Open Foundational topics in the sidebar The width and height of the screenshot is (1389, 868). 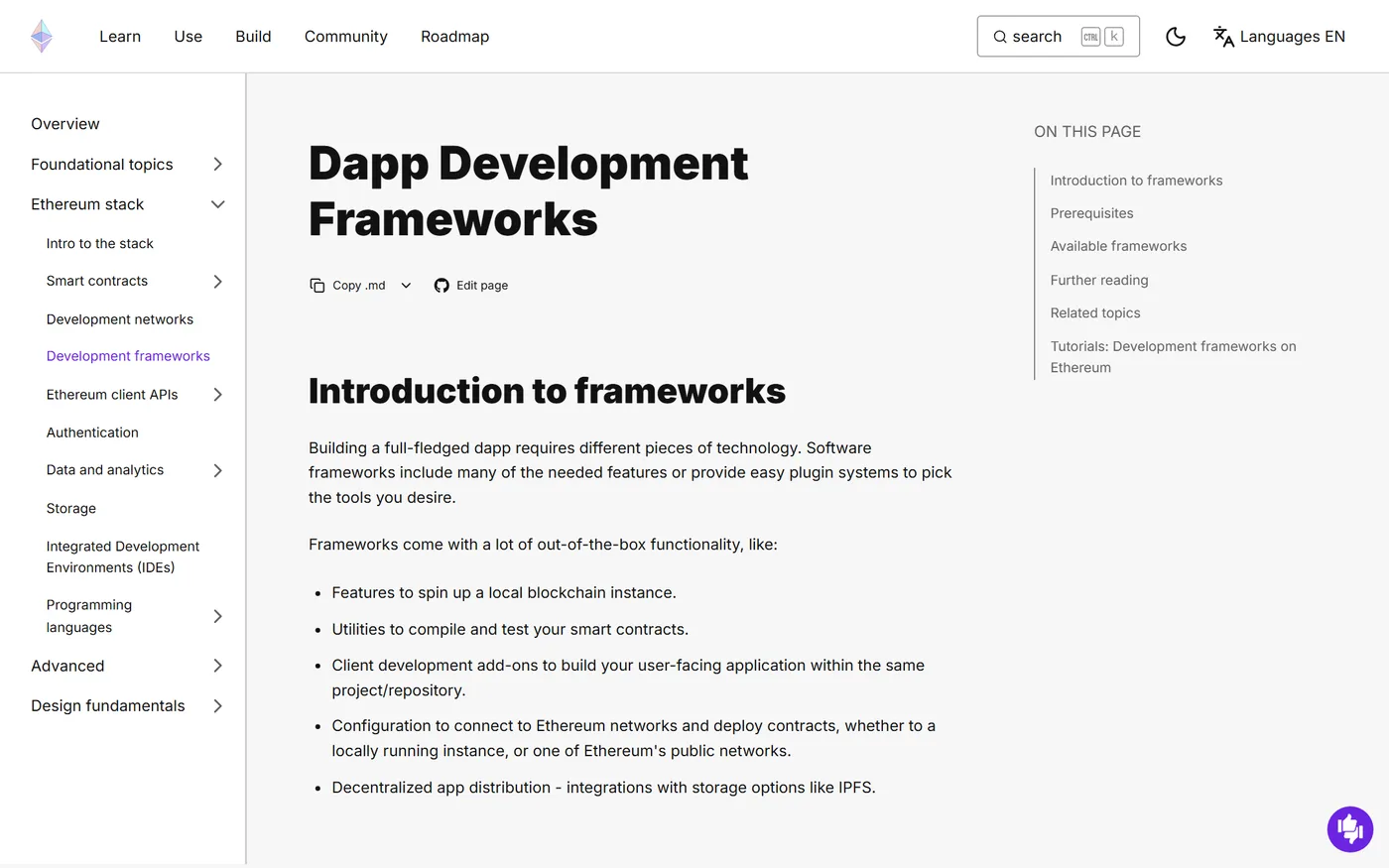[x=102, y=165]
